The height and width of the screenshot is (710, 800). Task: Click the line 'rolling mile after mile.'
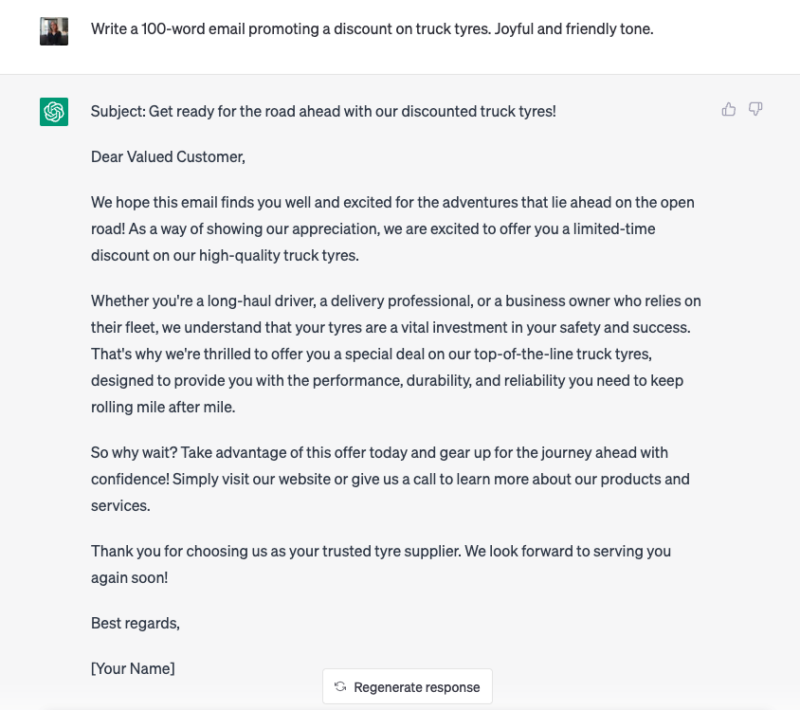tap(163, 407)
